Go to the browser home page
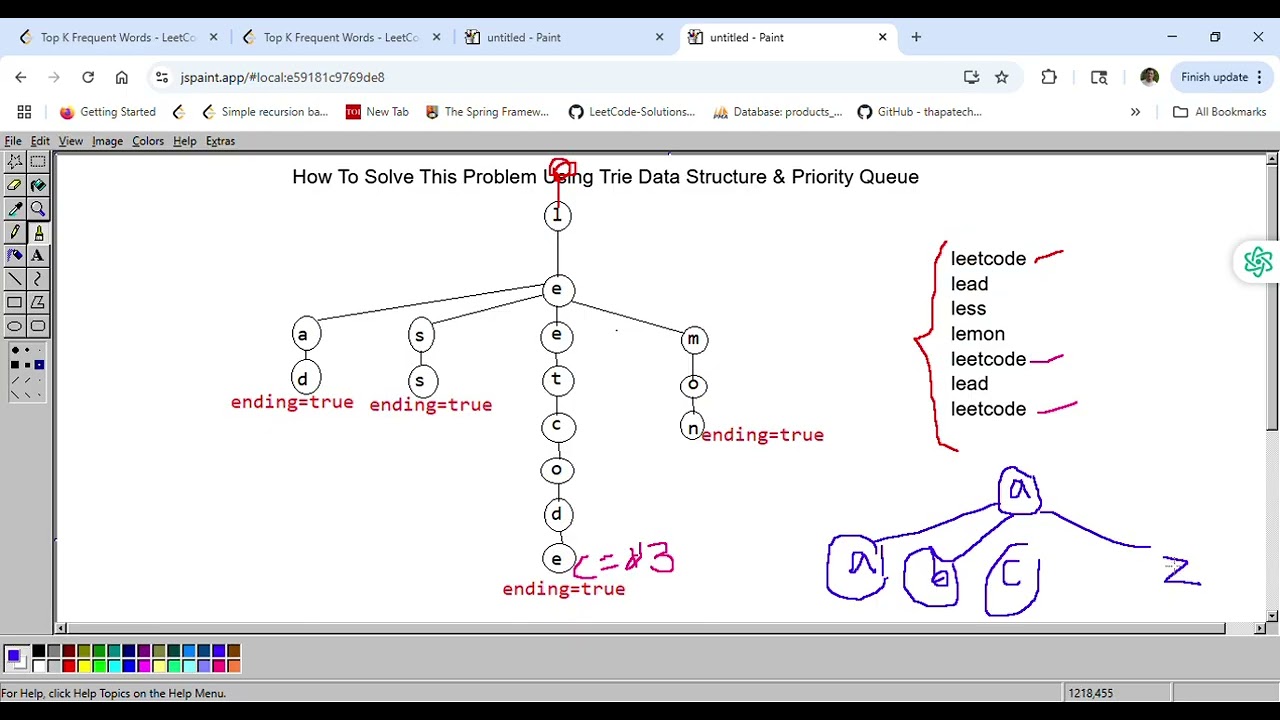The width and height of the screenshot is (1280, 720). 121,77
